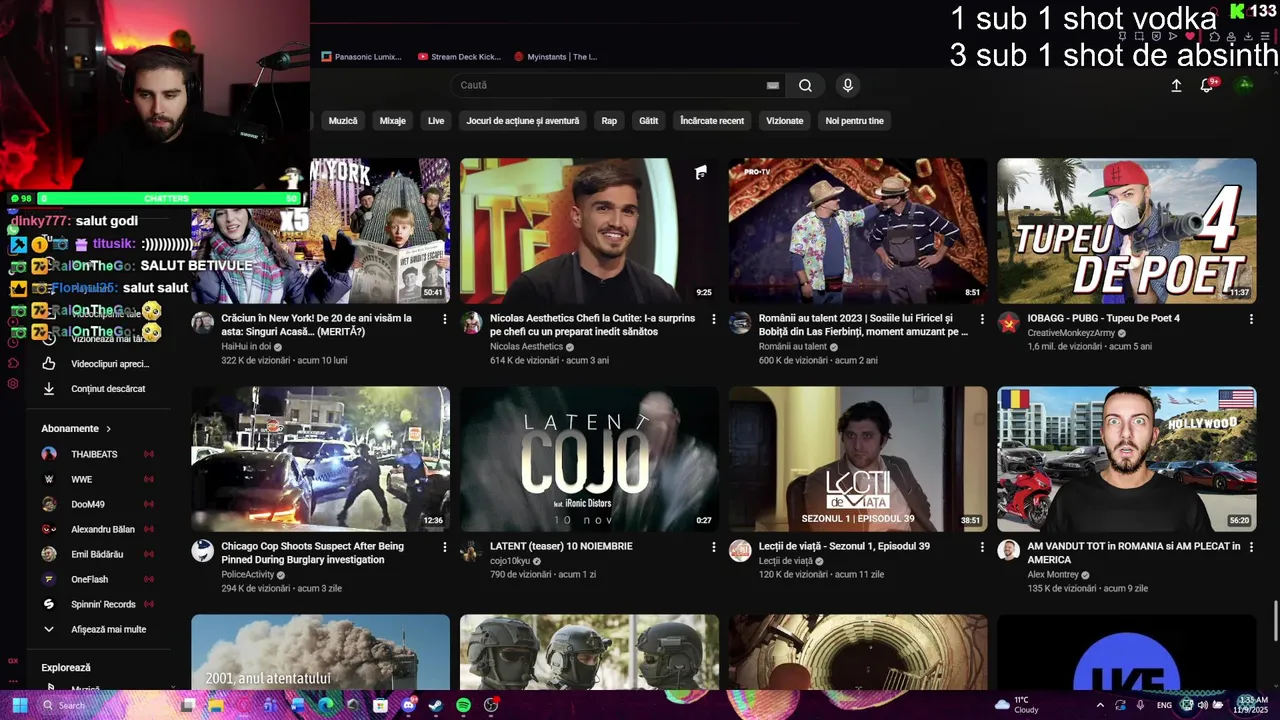Select the Rap filter chip
1280x720 pixels.
tap(609, 121)
